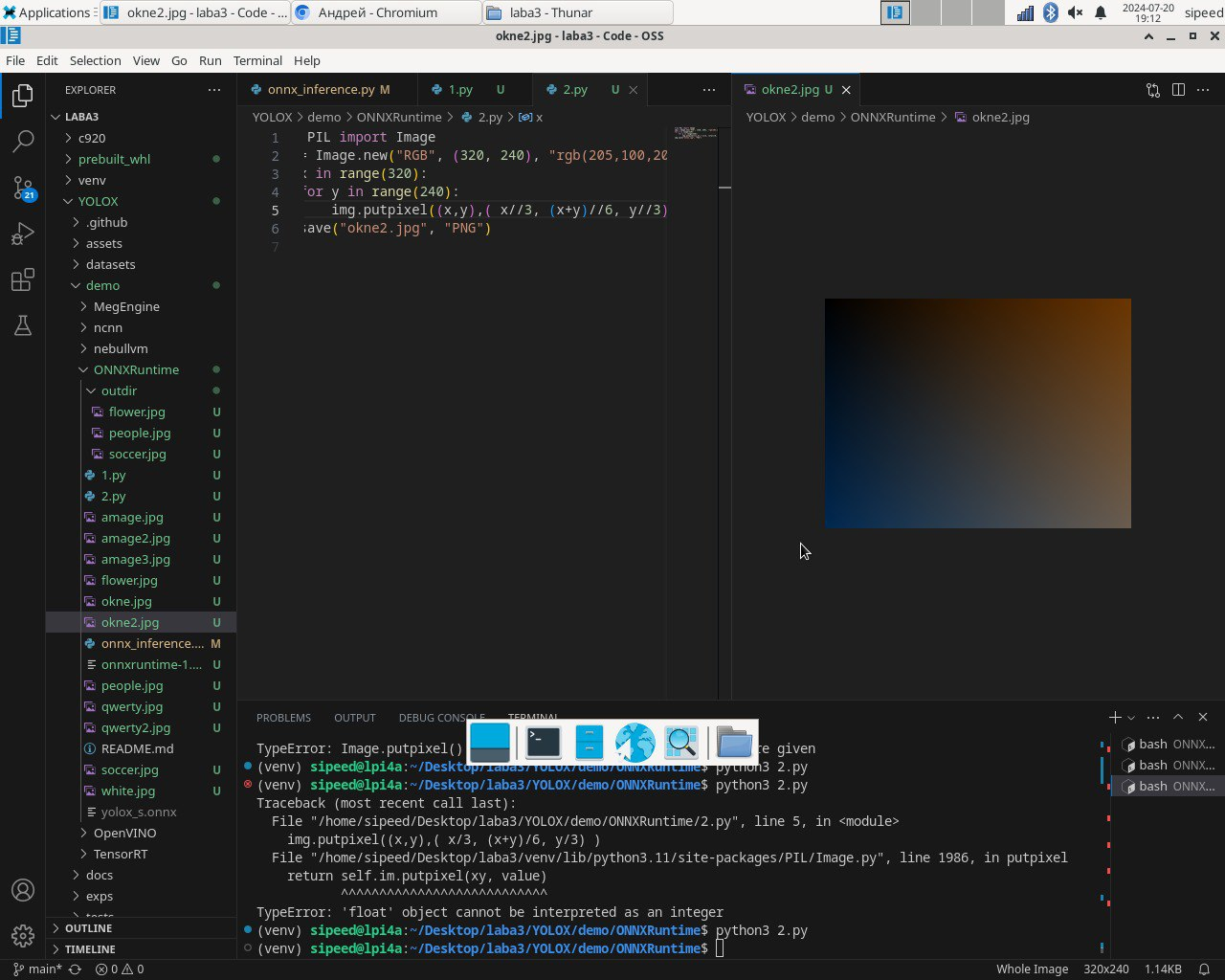This screenshot has width=1225, height=980.
Task: Expand the OUTLINE section
Action: [x=88, y=928]
